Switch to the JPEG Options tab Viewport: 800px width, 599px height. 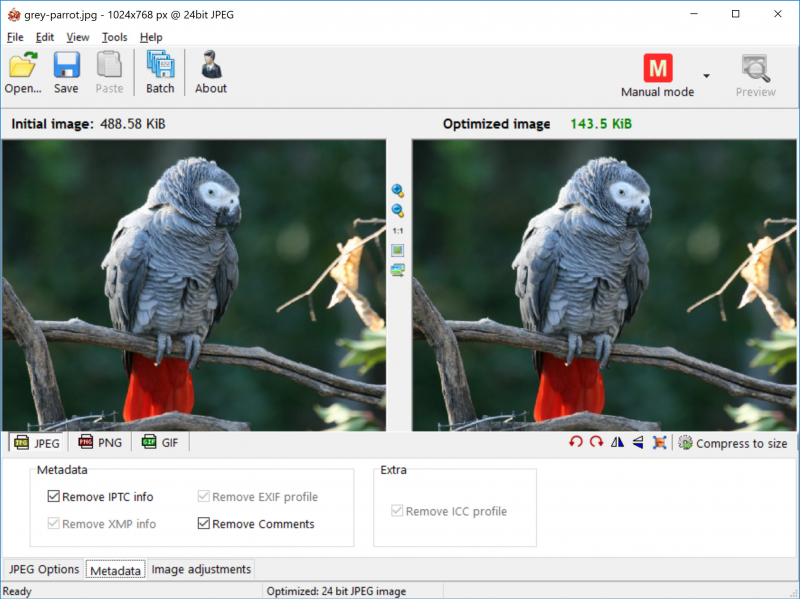click(x=44, y=569)
